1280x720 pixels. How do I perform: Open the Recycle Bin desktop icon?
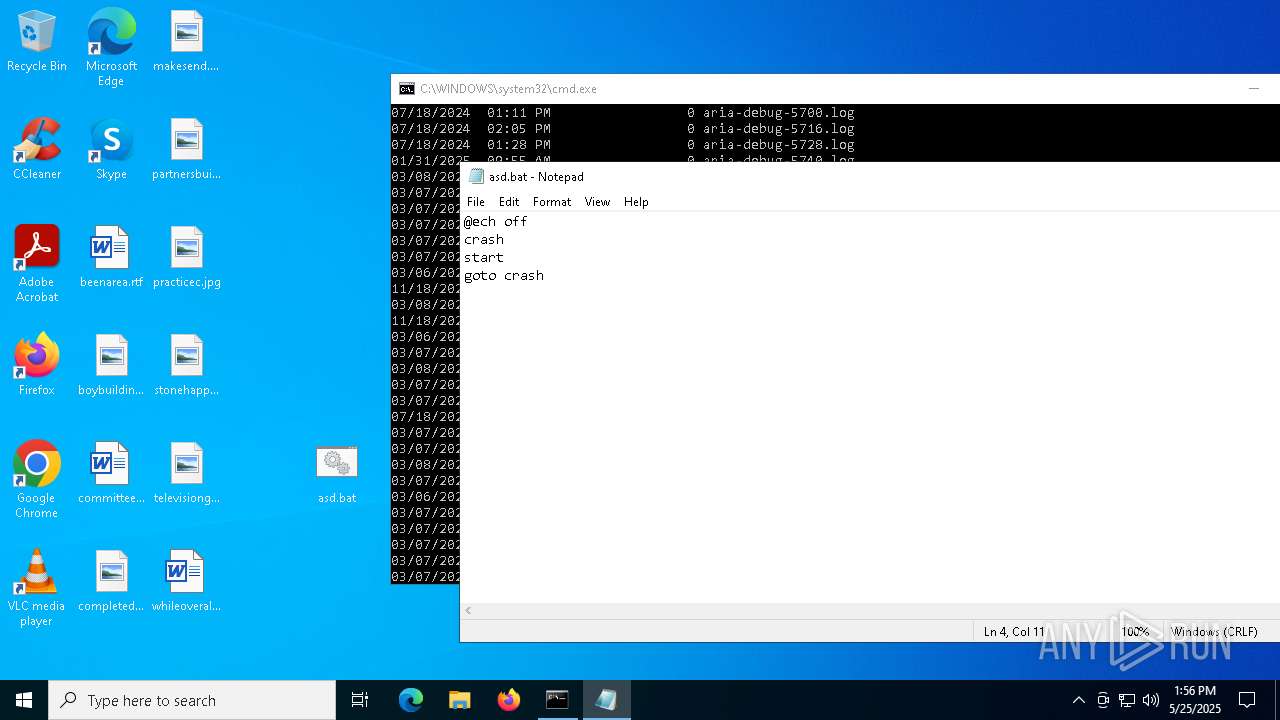click(37, 41)
